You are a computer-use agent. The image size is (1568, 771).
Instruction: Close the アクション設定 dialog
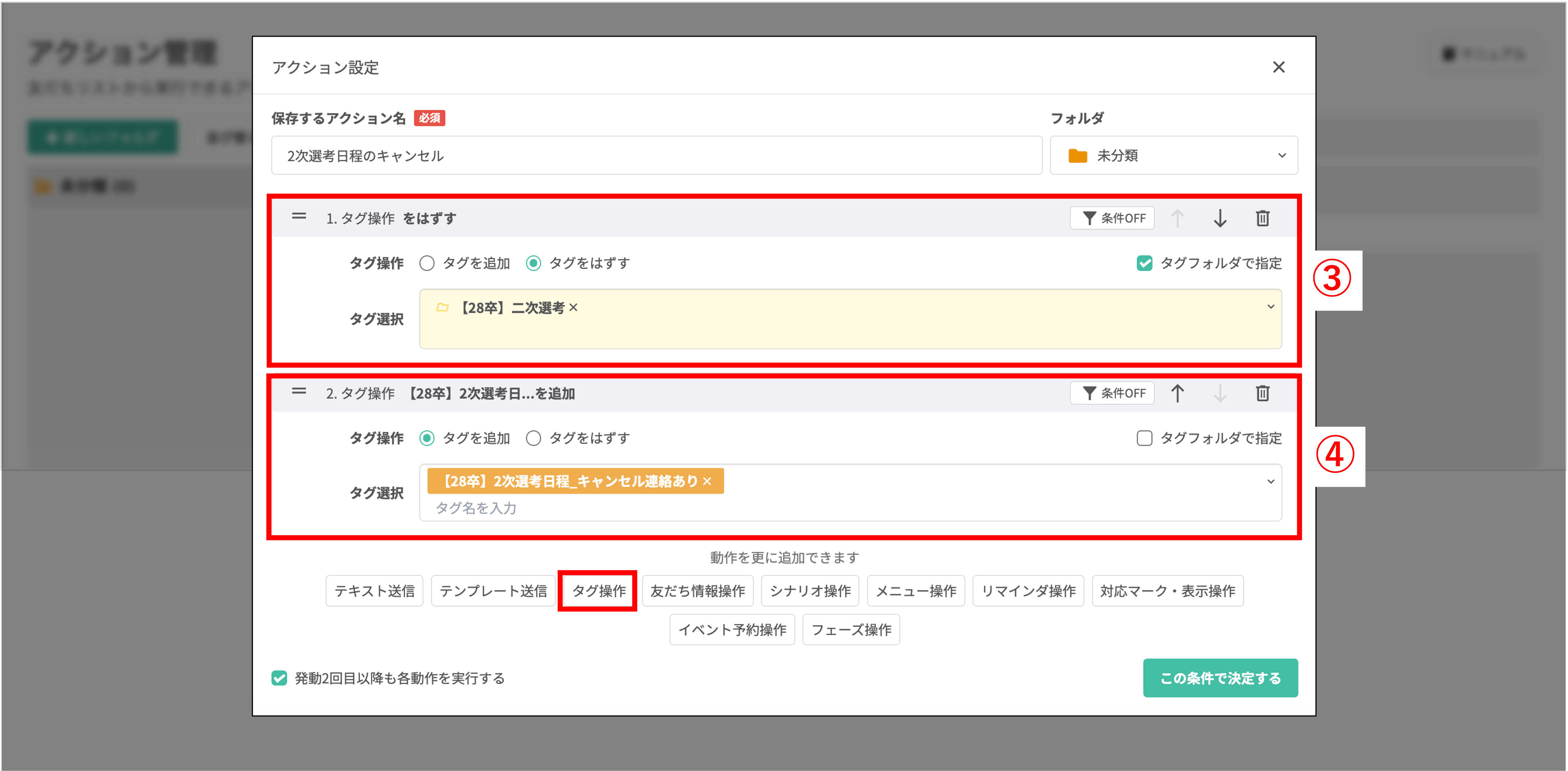point(1278,67)
